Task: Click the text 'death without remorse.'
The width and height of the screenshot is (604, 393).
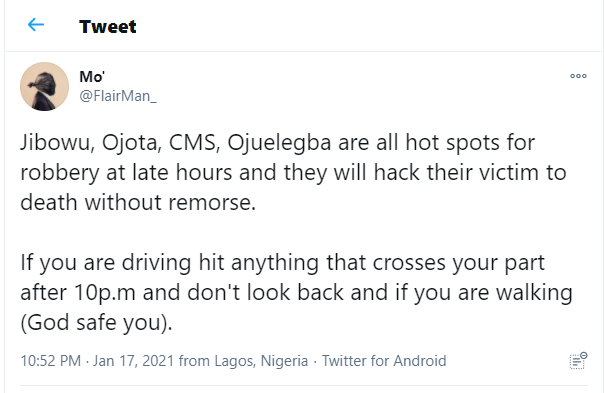Action: (138, 202)
